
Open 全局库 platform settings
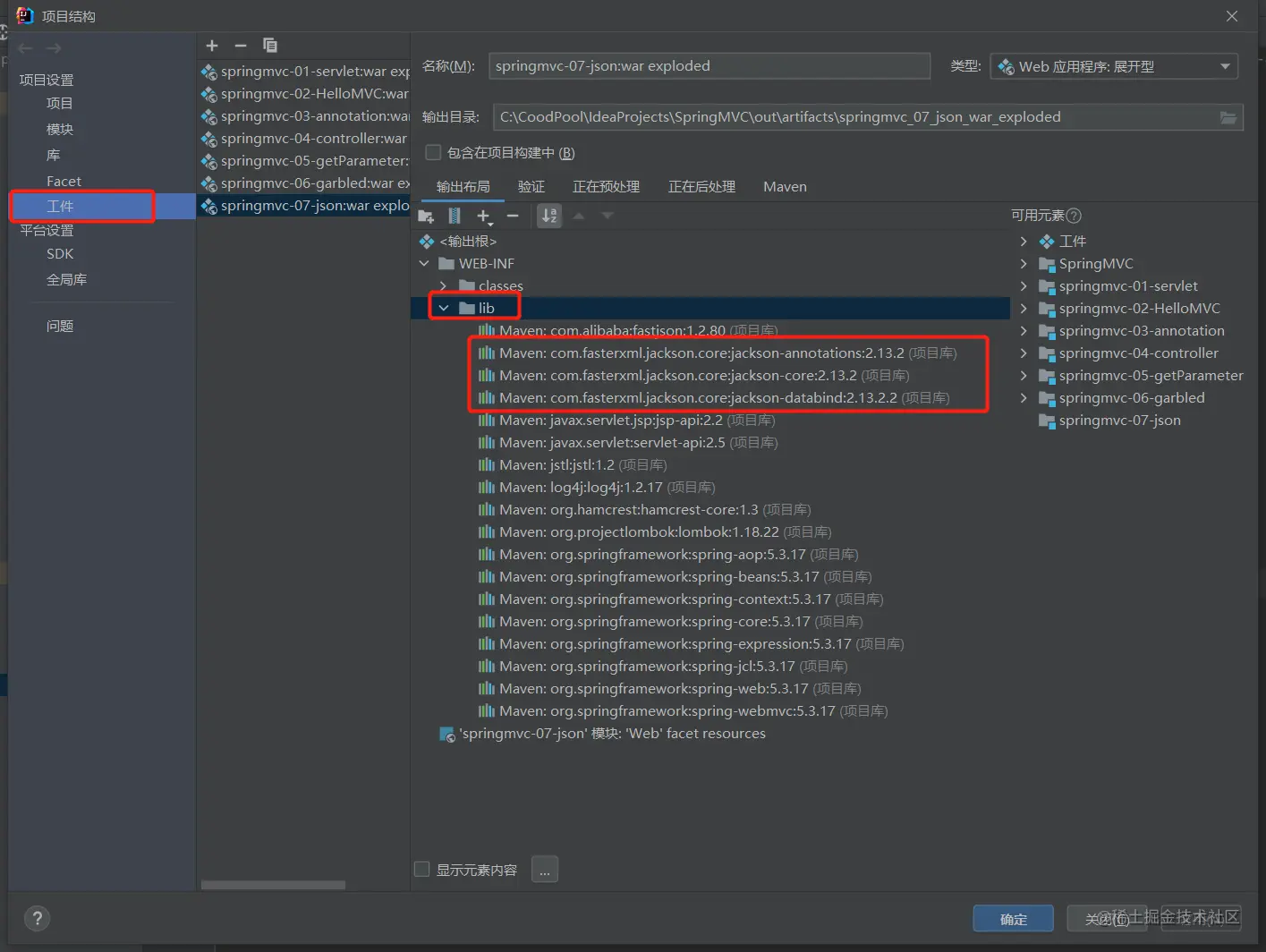[67, 280]
